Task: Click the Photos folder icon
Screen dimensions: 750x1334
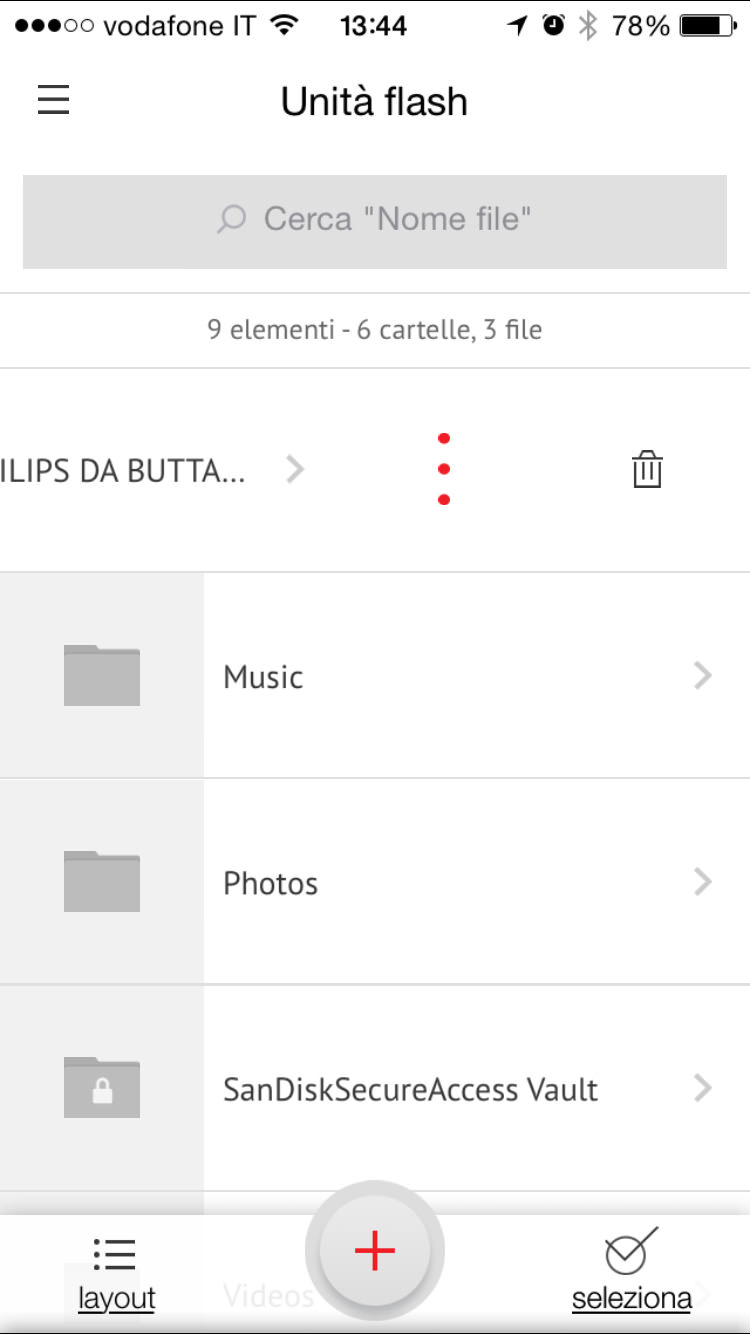Action: (102, 882)
